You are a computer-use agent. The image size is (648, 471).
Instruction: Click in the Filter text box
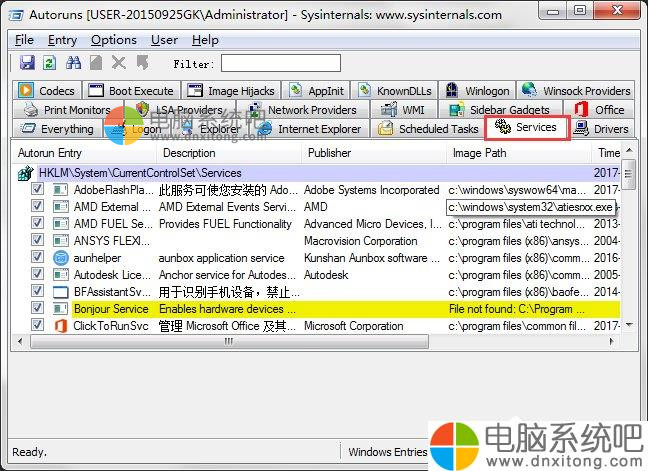tap(281, 63)
